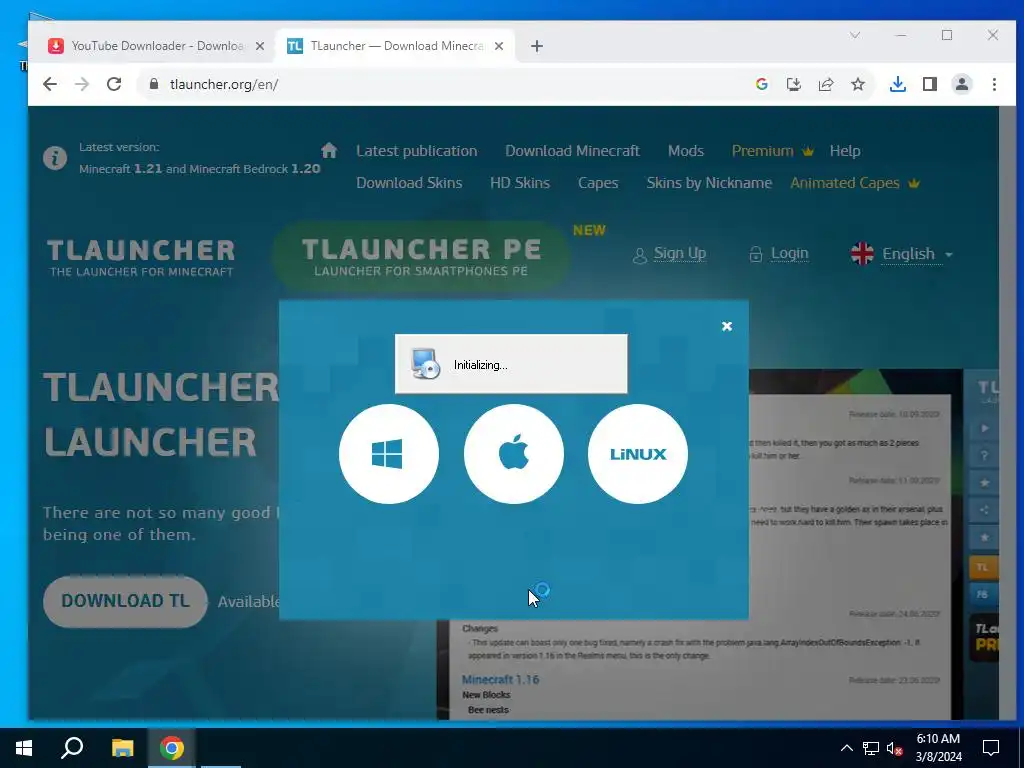Go back to previous page
Viewport: 1024px width, 768px height.
pyautogui.click(x=50, y=84)
